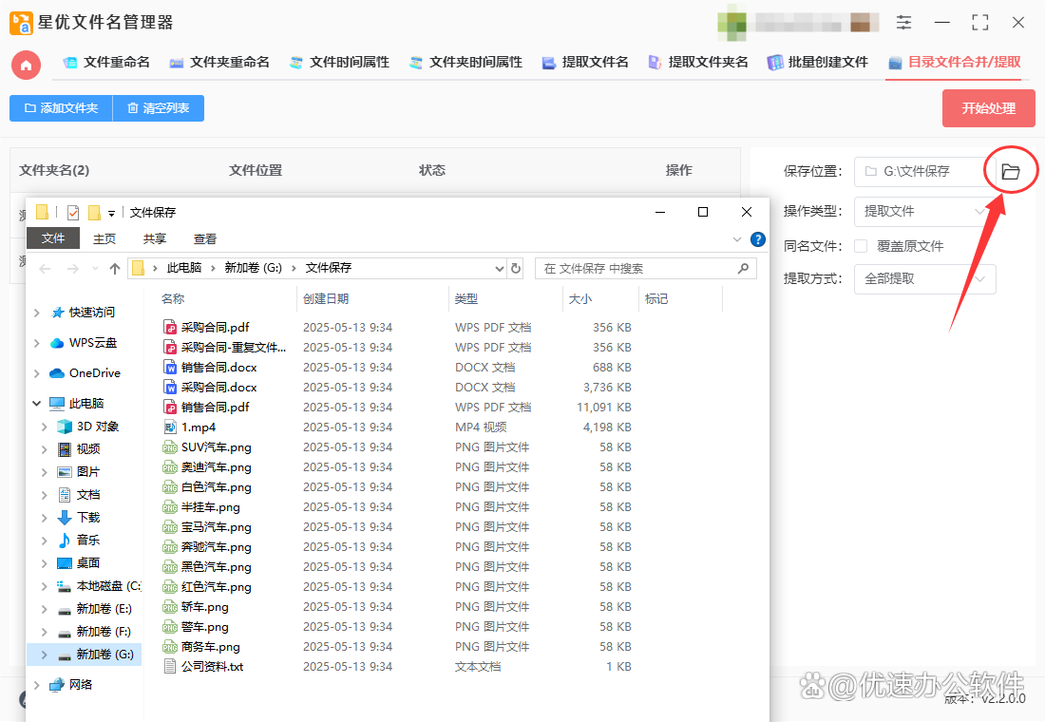Expand the 快速访问 tree node
Screen dimensions: 1045x722
click(x=37, y=313)
